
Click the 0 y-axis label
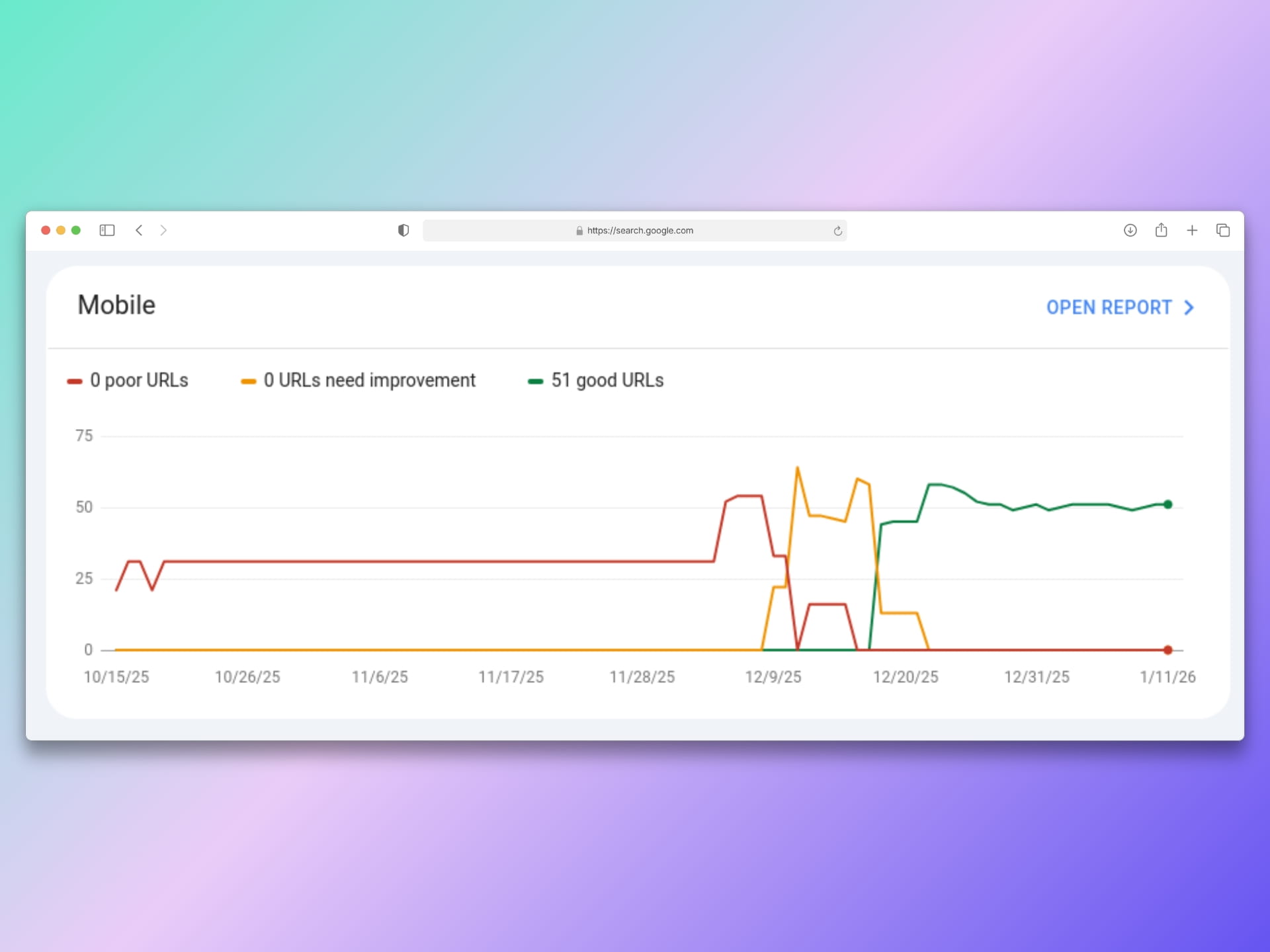pos(88,650)
